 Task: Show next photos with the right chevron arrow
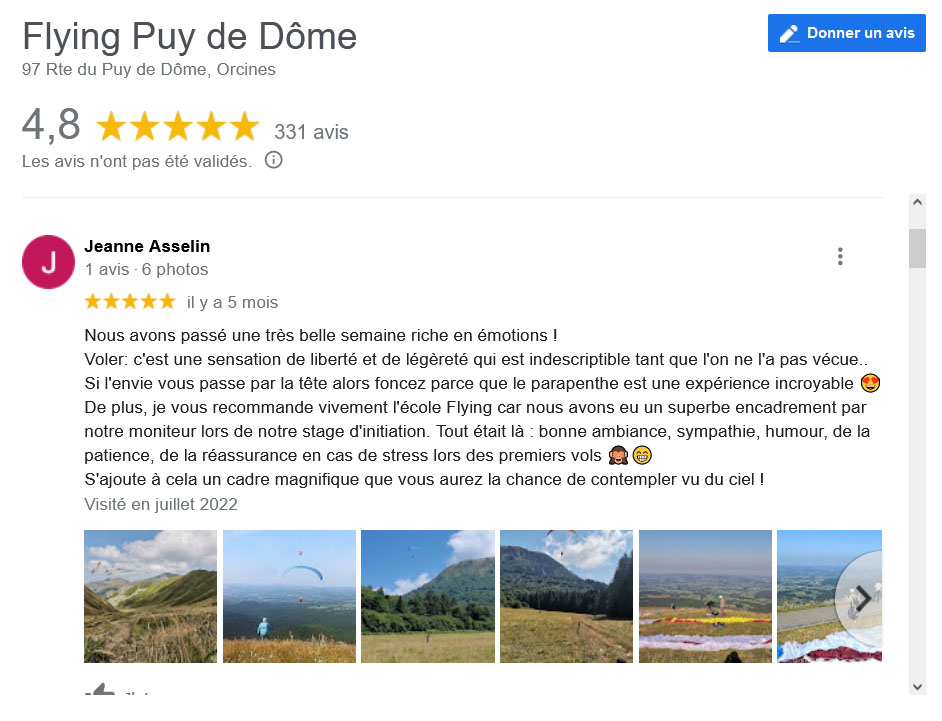click(x=863, y=598)
